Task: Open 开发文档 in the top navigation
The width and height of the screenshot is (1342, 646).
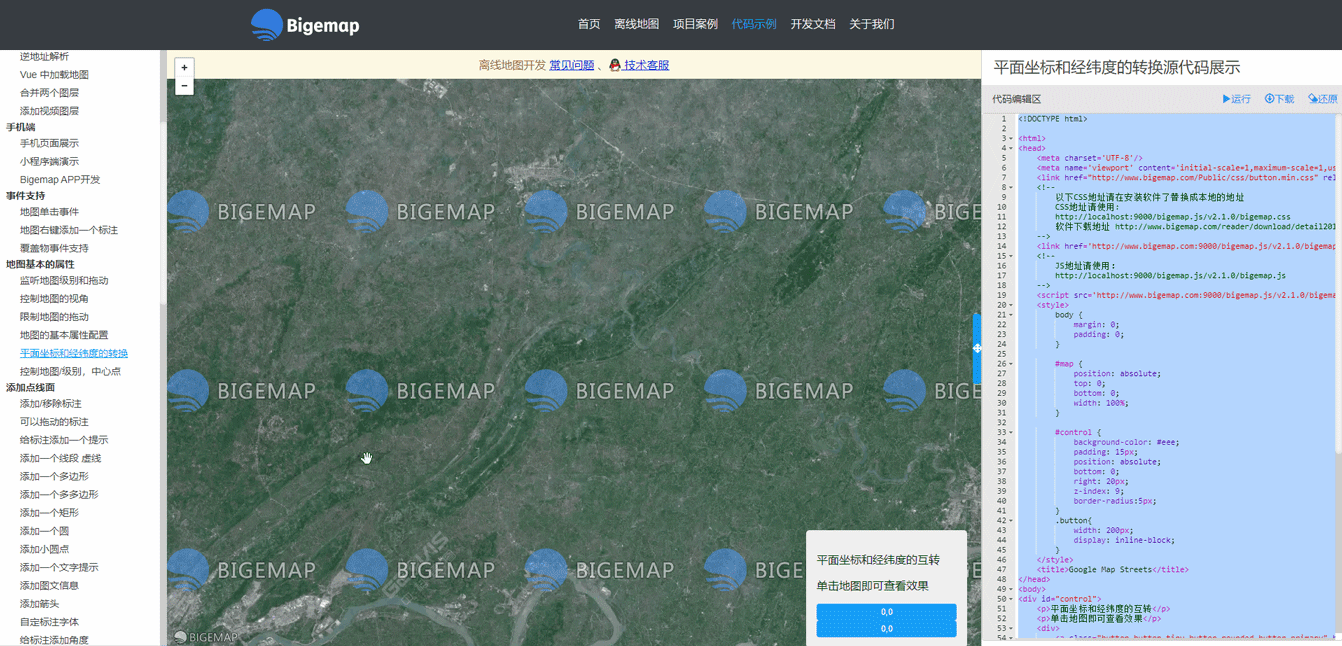Action: coord(813,24)
